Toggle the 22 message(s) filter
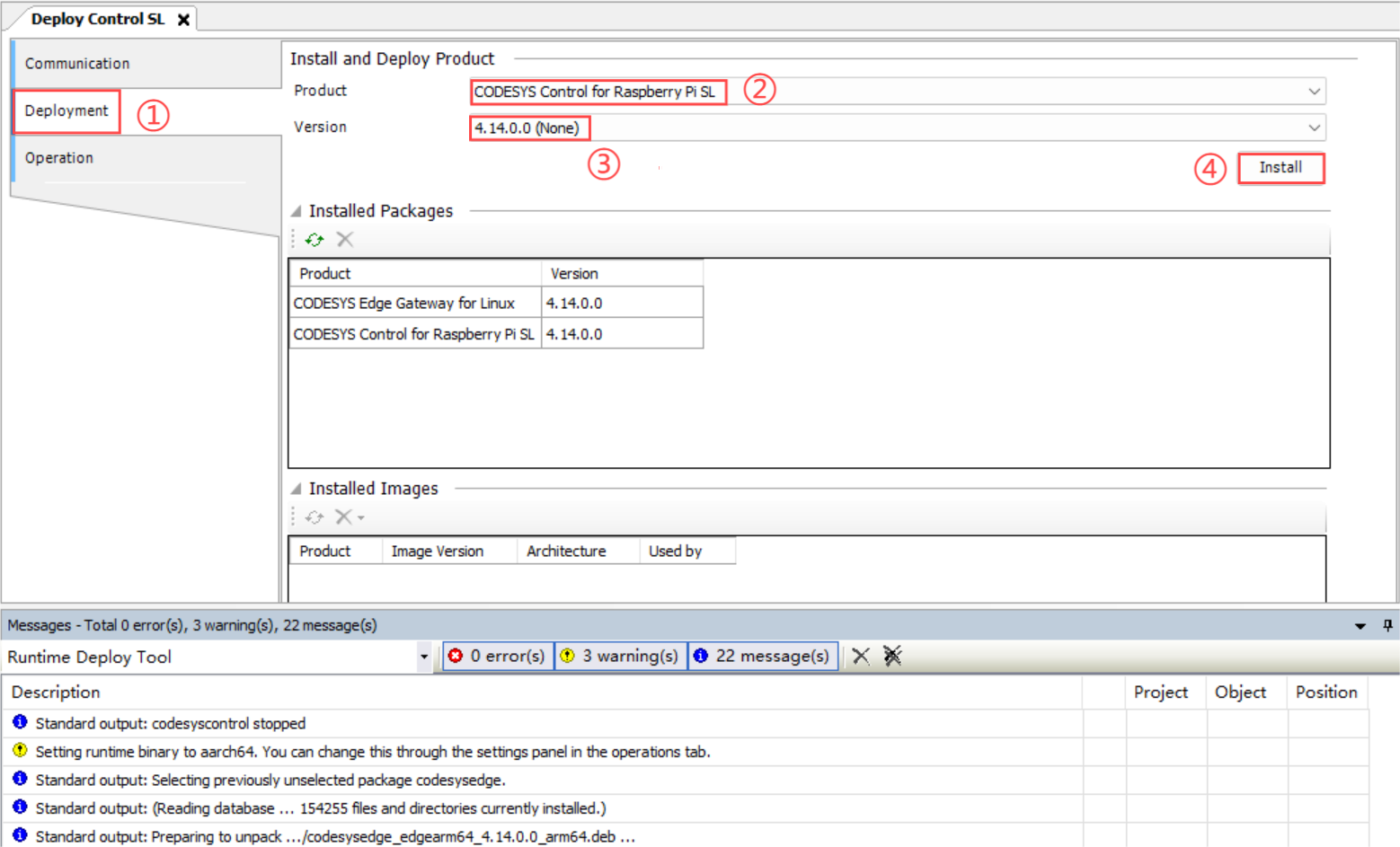The image size is (1400, 847). pyautogui.click(x=764, y=657)
